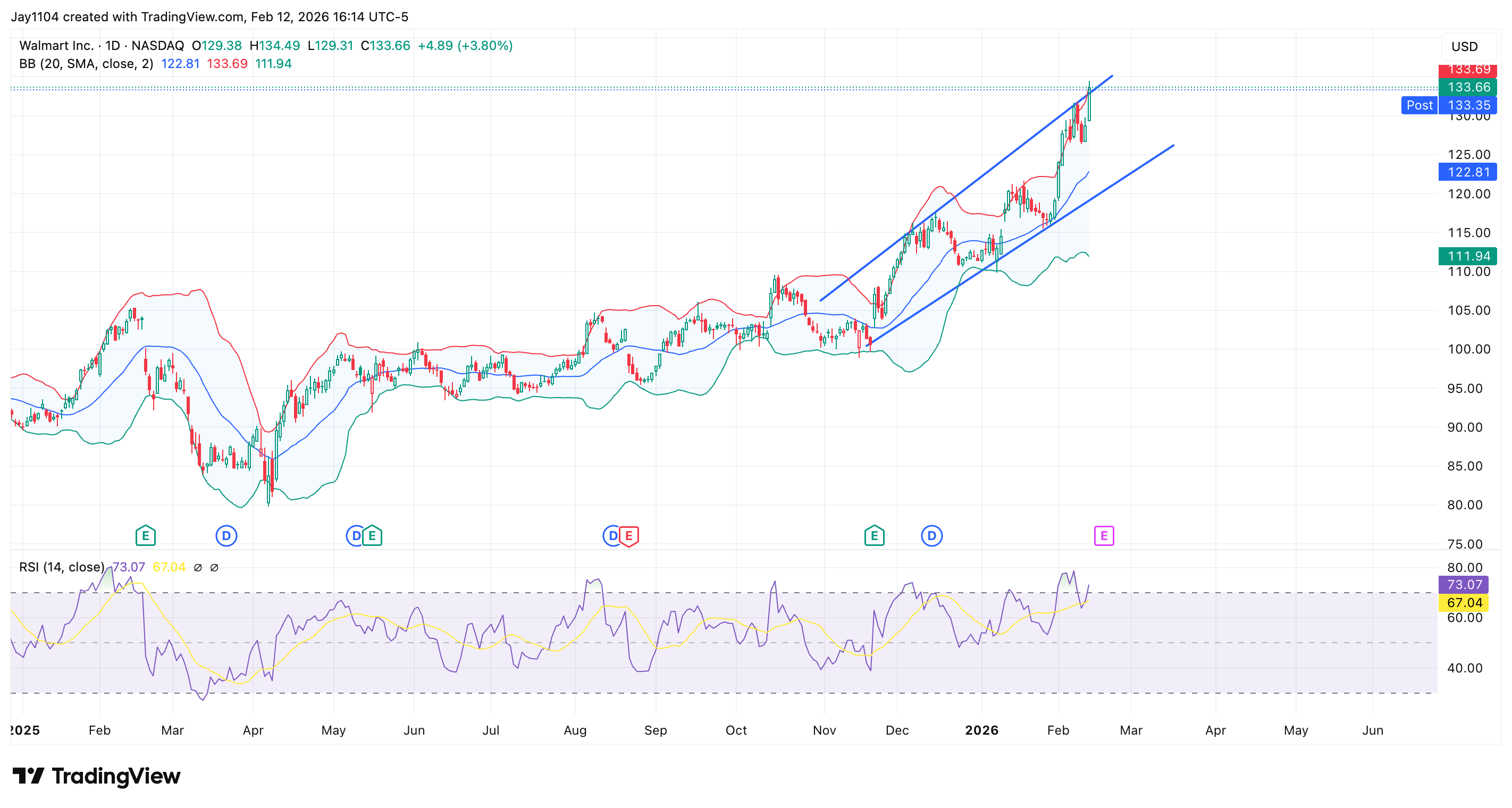This screenshot has width=1512, height=808.
Task: Select the blue D dividend marker near December
Action: 931,535
